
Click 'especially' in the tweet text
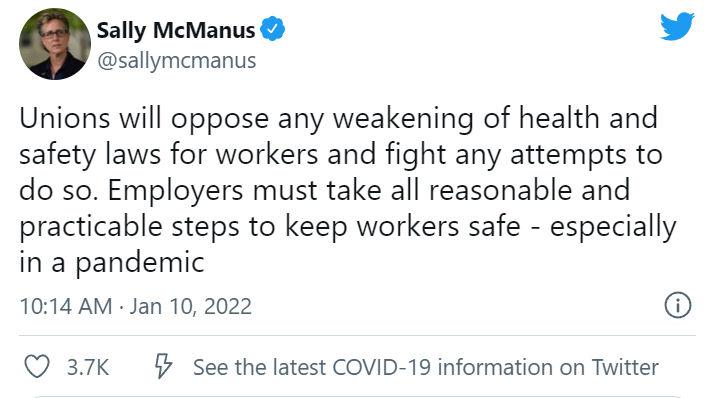point(613,227)
